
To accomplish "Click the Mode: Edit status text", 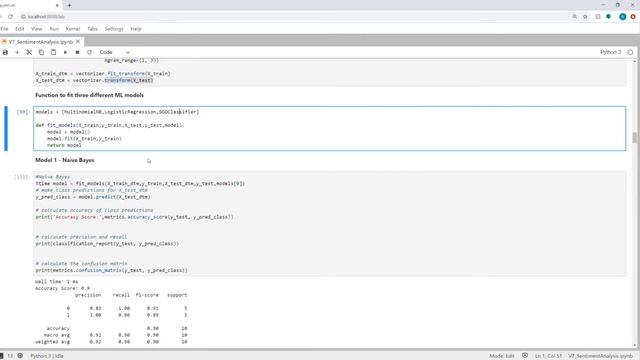I will 502,356.
